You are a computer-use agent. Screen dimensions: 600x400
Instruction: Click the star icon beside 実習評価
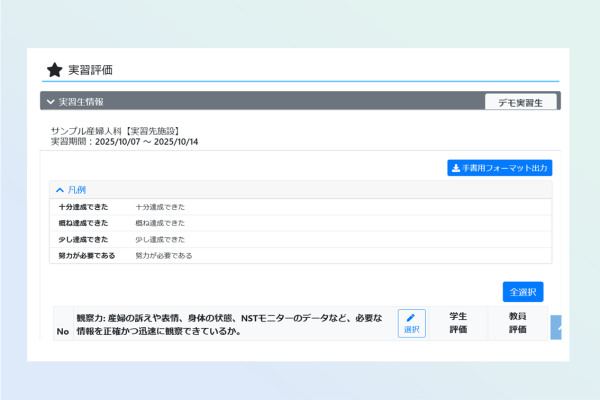[x=54, y=70]
